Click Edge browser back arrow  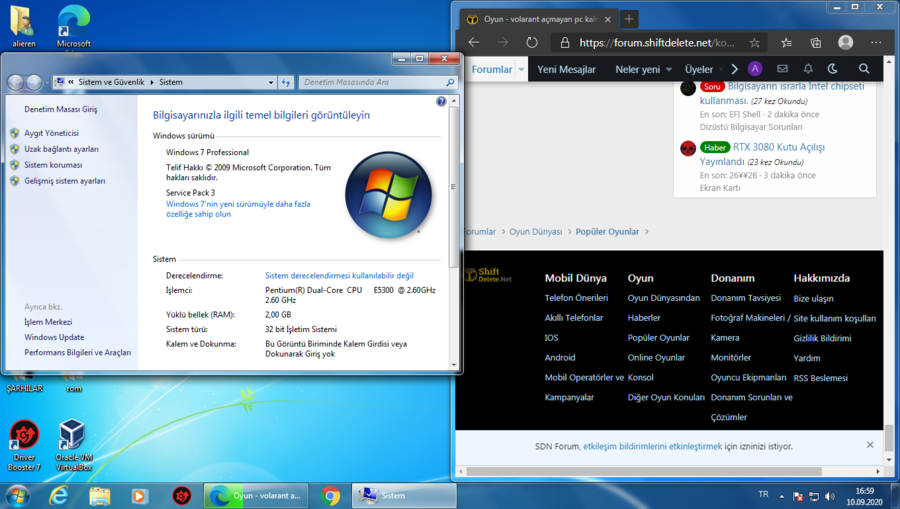coord(474,42)
